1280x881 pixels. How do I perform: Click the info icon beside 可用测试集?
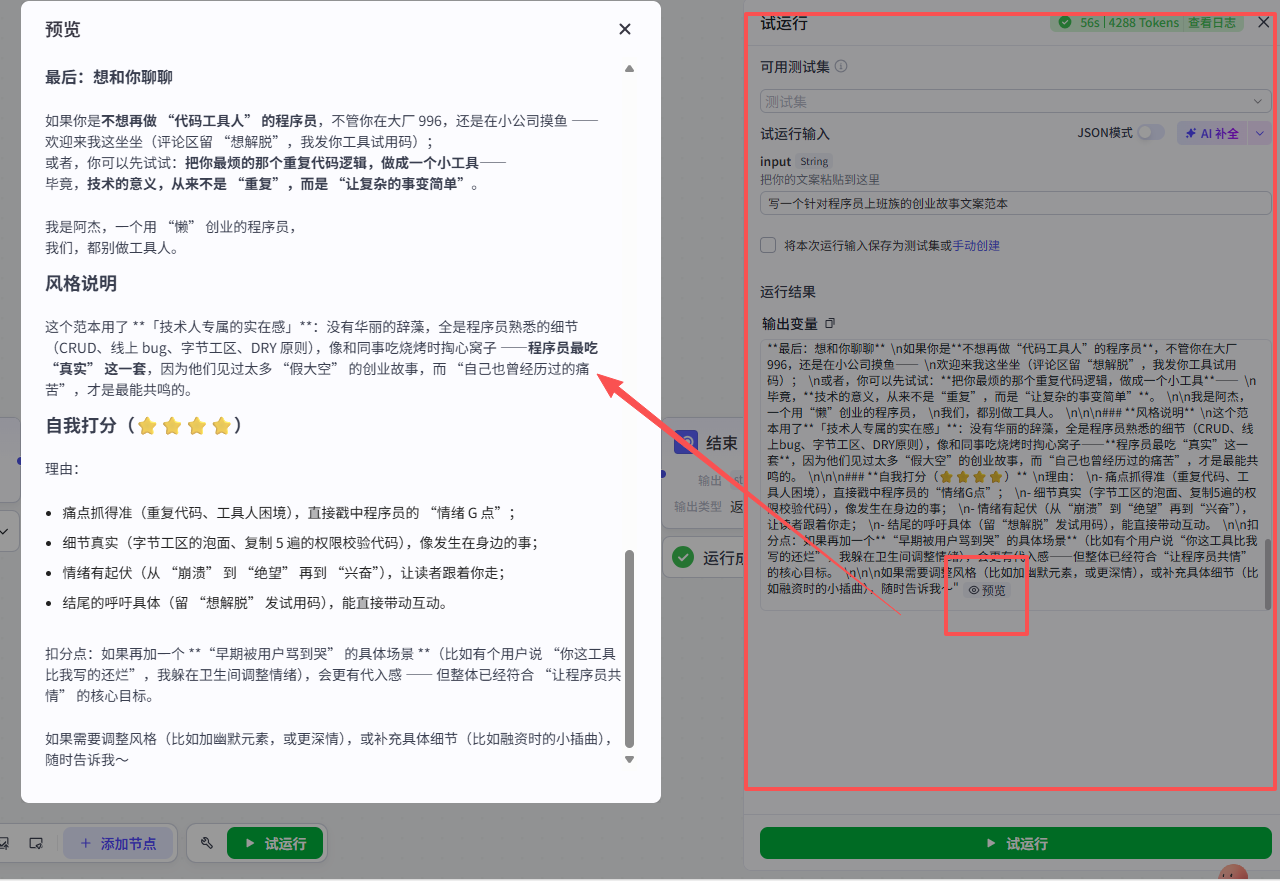pos(841,67)
